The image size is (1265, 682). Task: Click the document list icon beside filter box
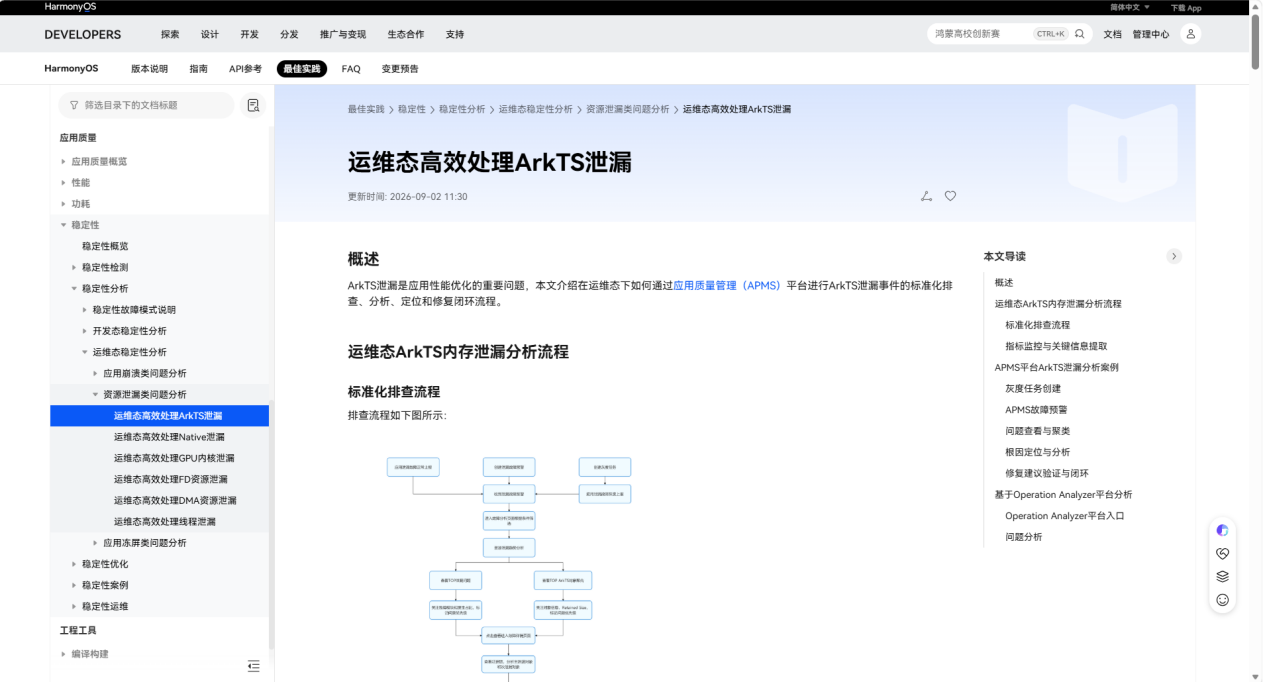pyautogui.click(x=253, y=105)
